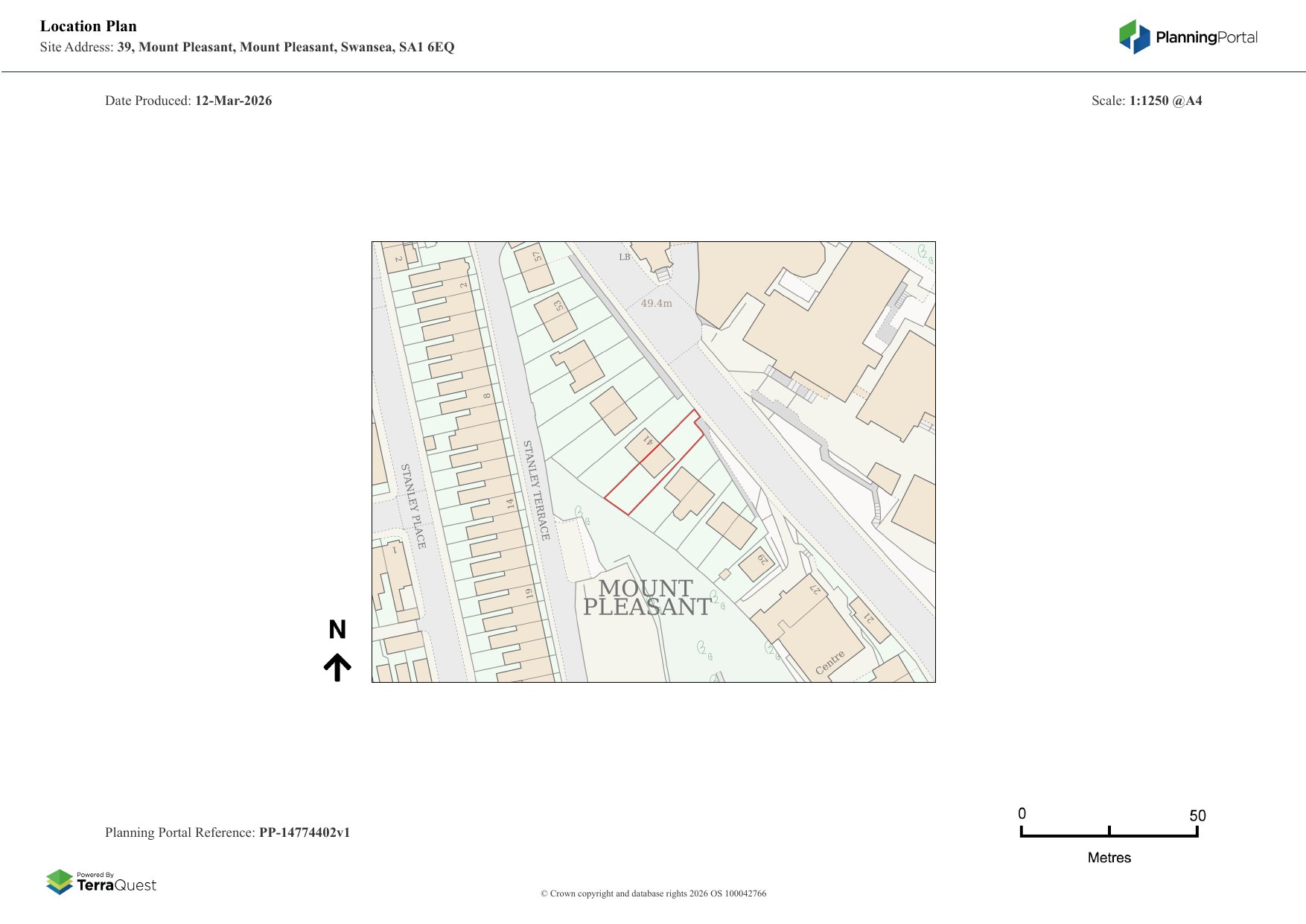Click the Centre building label
The image size is (1306, 924).
tap(829, 662)
